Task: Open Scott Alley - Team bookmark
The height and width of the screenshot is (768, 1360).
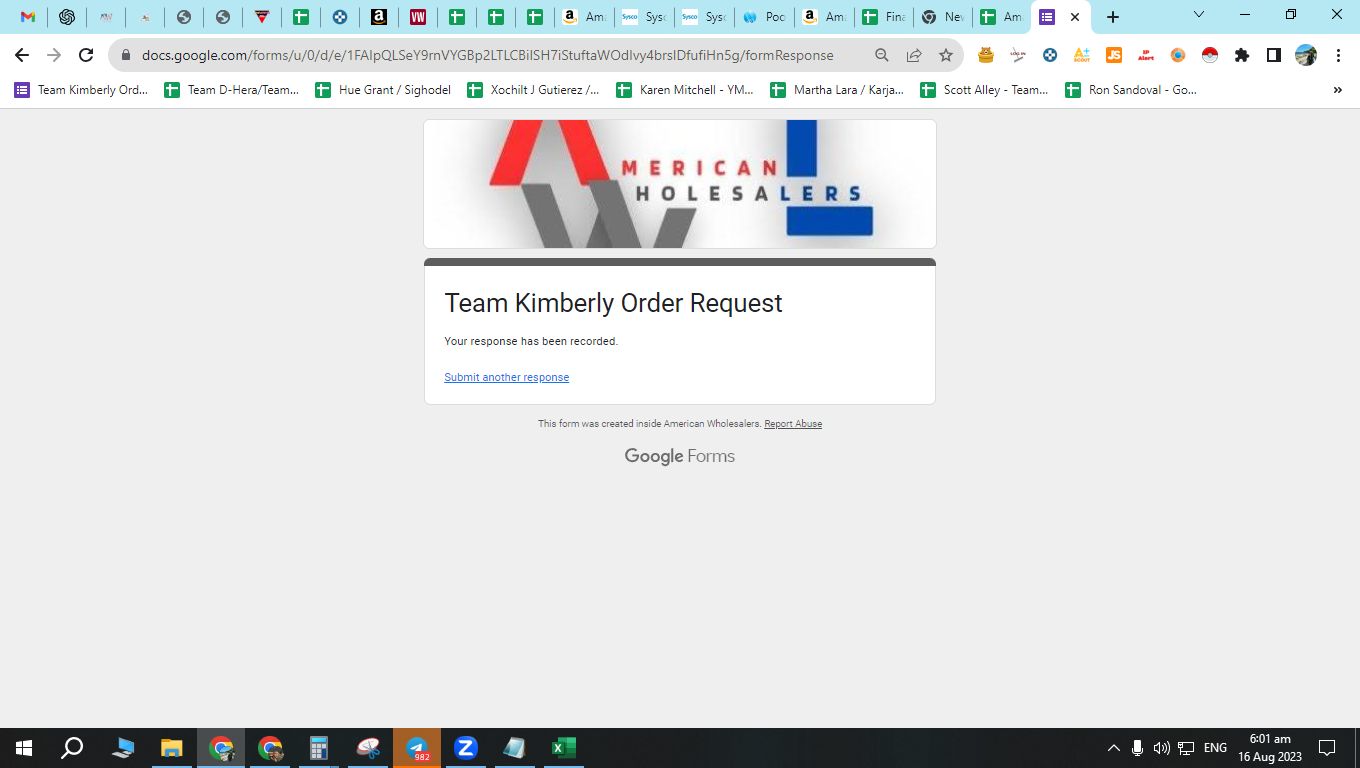Action: point(985,90)
